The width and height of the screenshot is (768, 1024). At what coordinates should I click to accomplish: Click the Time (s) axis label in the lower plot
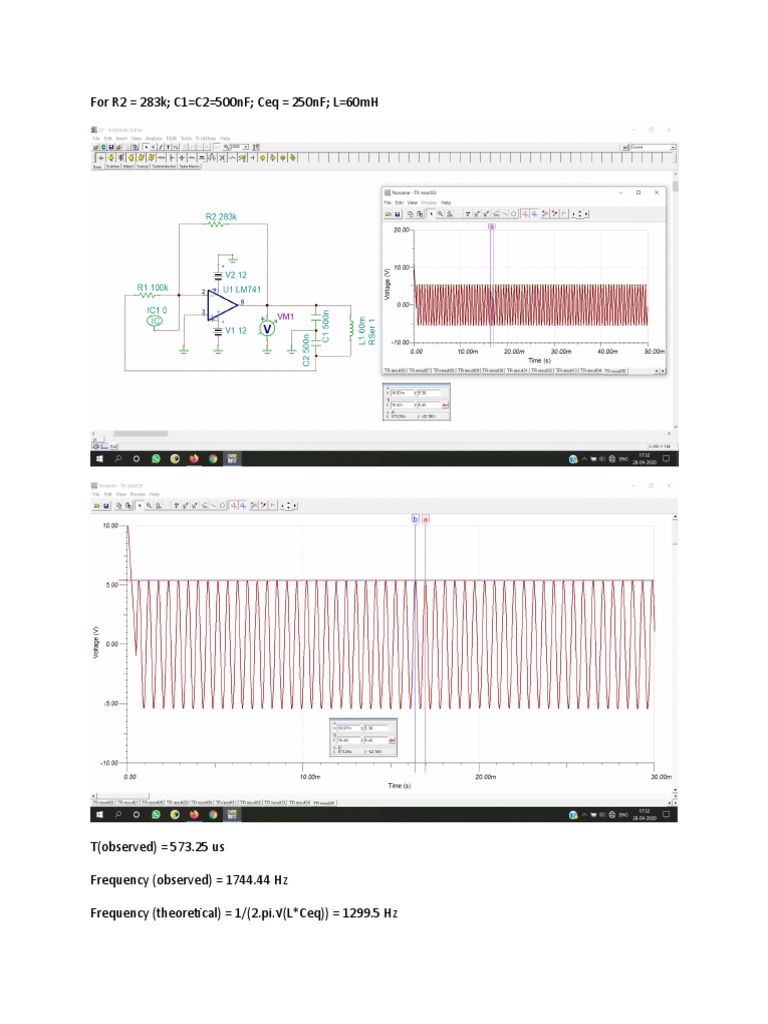(x=399, y=786)
